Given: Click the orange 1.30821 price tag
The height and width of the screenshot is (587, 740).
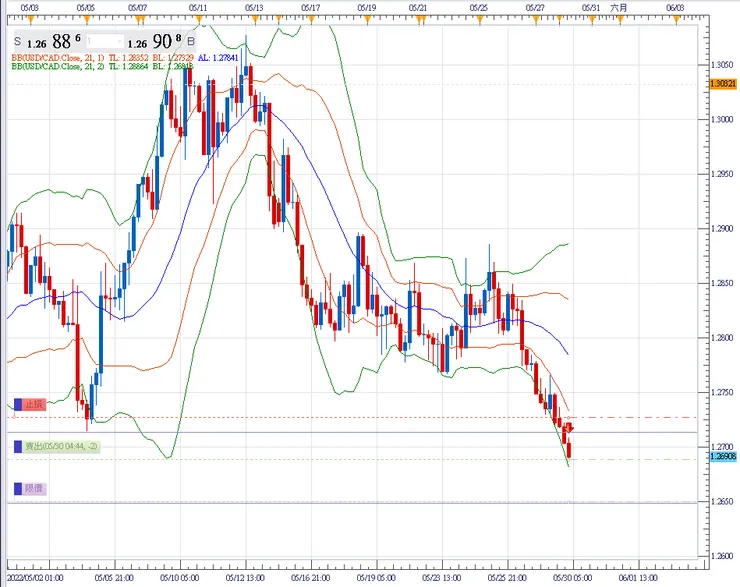Looking at the screenshot, I should [x=723, y=84].
